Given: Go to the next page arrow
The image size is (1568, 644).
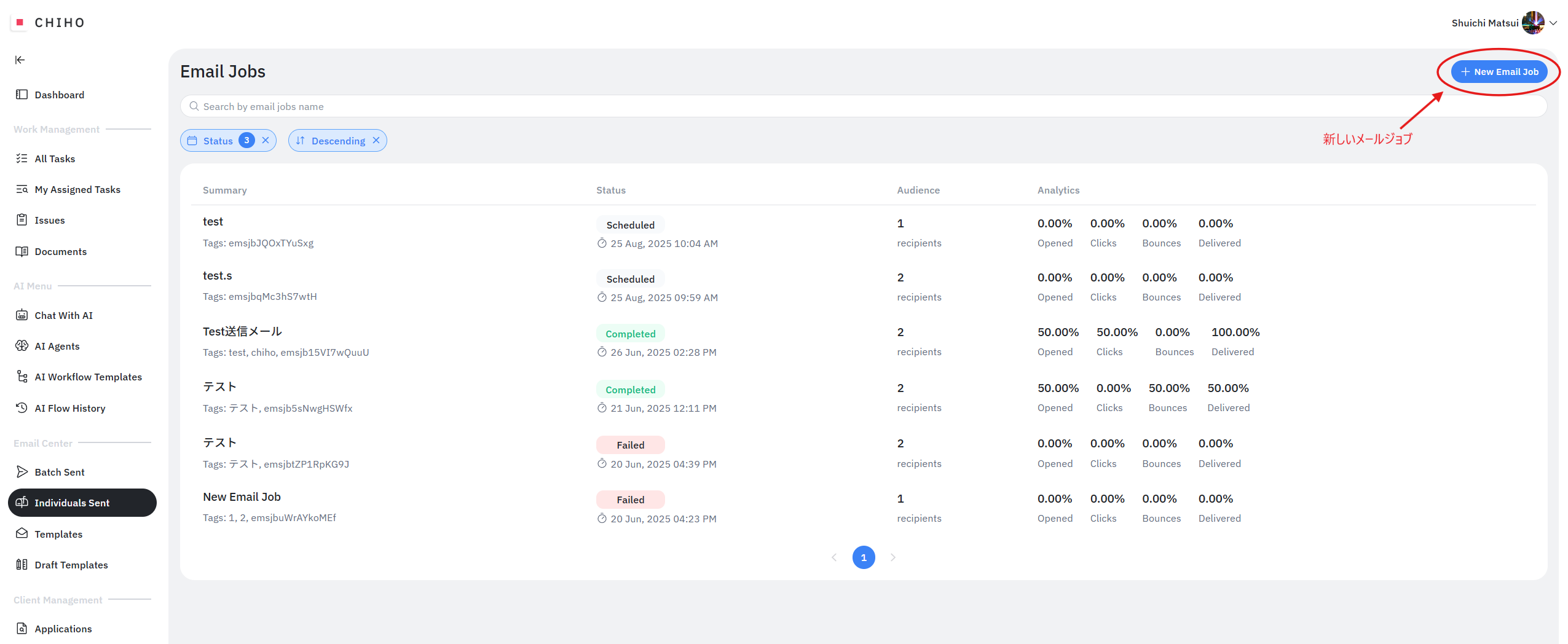Looking at the screenshot, I should (893, 557).
